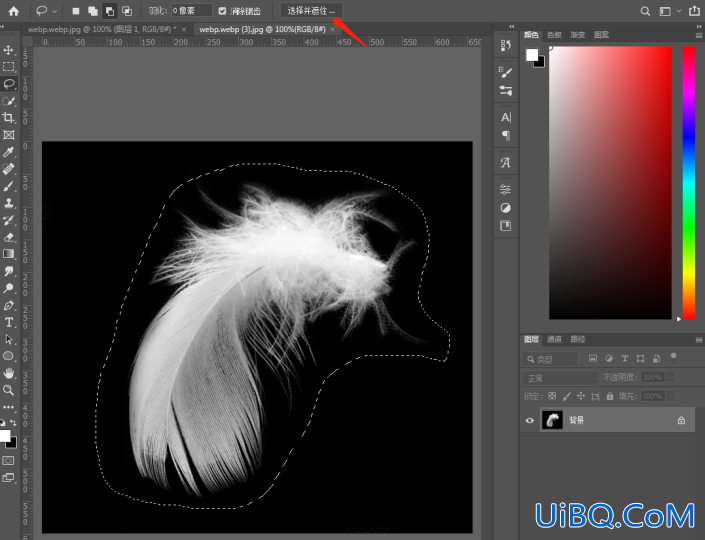
Task: Swap foreground and background colors in toolbox
Action: point(13,423)
